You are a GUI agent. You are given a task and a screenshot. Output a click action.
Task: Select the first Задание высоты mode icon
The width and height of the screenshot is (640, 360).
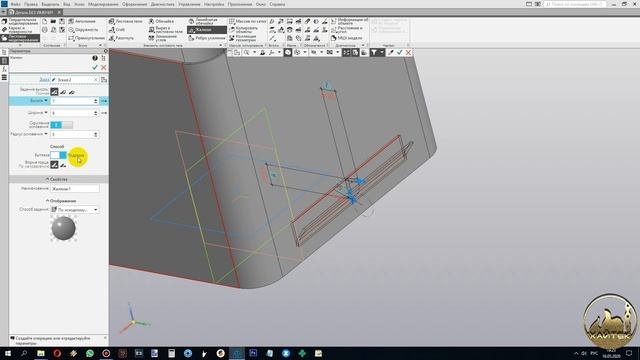(x=54, y=92)
